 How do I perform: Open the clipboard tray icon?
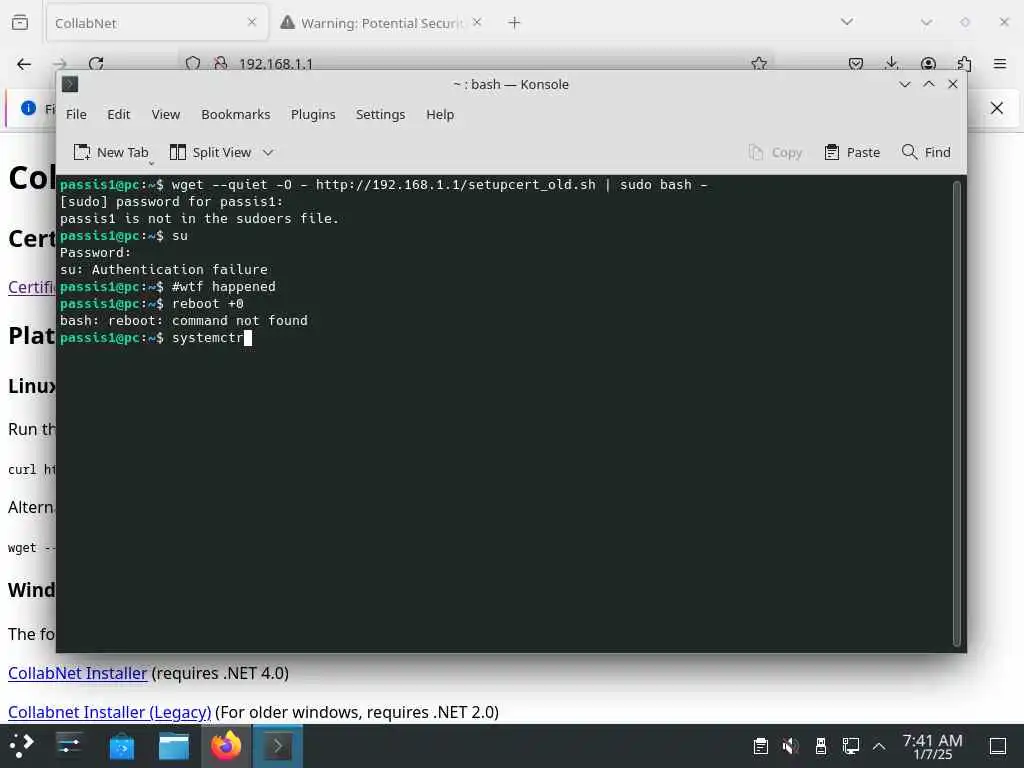[x=761, y=746]
